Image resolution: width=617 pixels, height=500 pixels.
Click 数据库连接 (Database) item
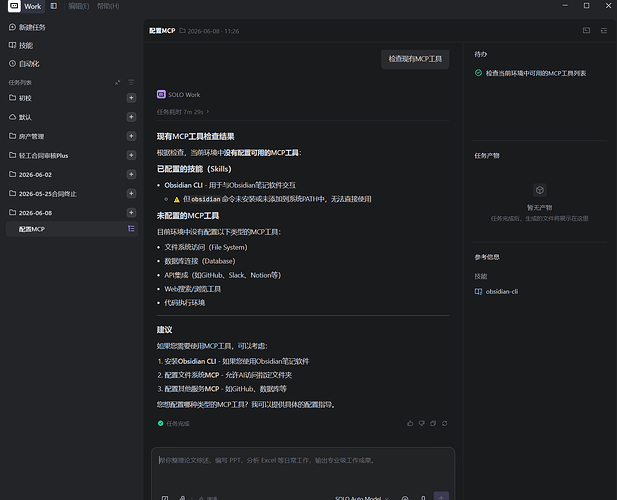coord(200,261)
